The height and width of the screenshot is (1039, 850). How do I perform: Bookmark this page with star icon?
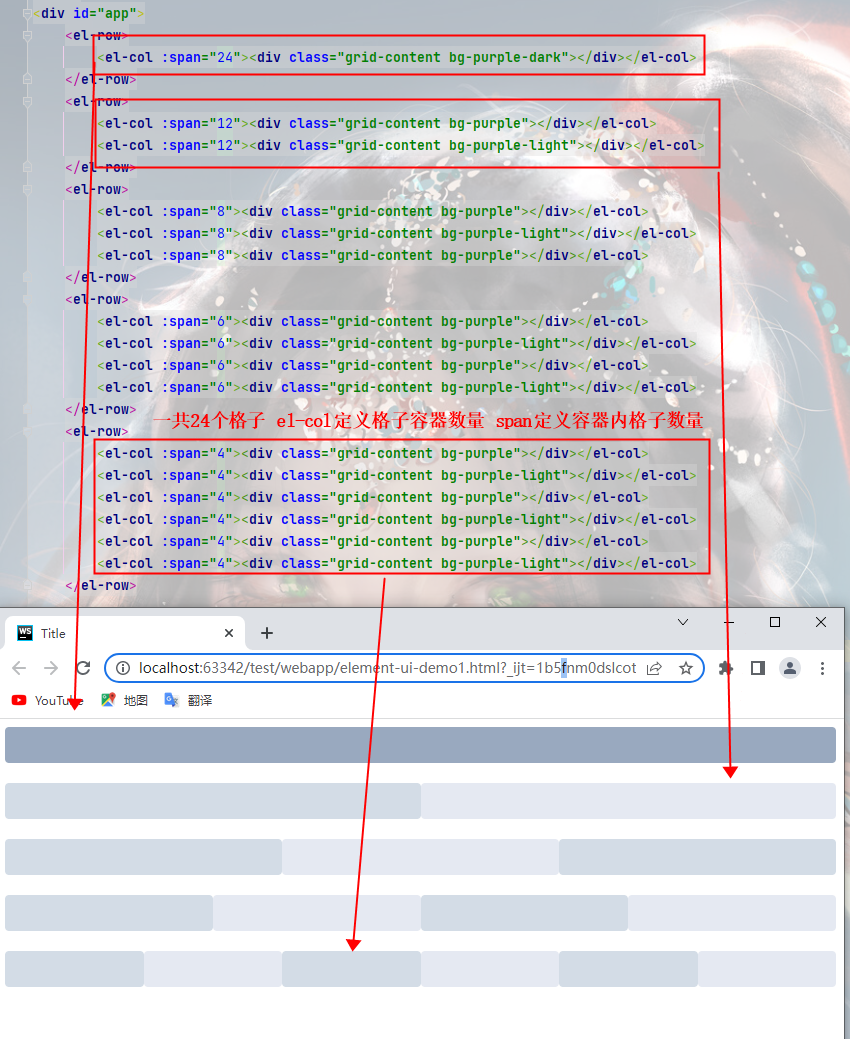click(x=686, y=668)
